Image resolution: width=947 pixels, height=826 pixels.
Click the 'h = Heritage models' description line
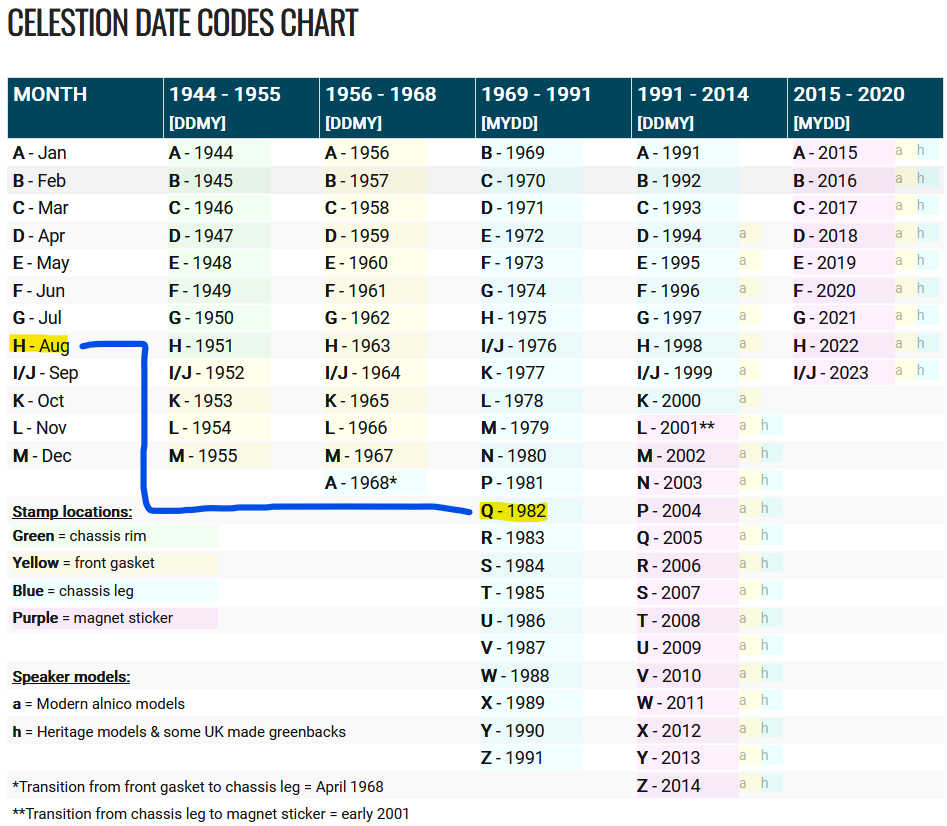point(179,731)
